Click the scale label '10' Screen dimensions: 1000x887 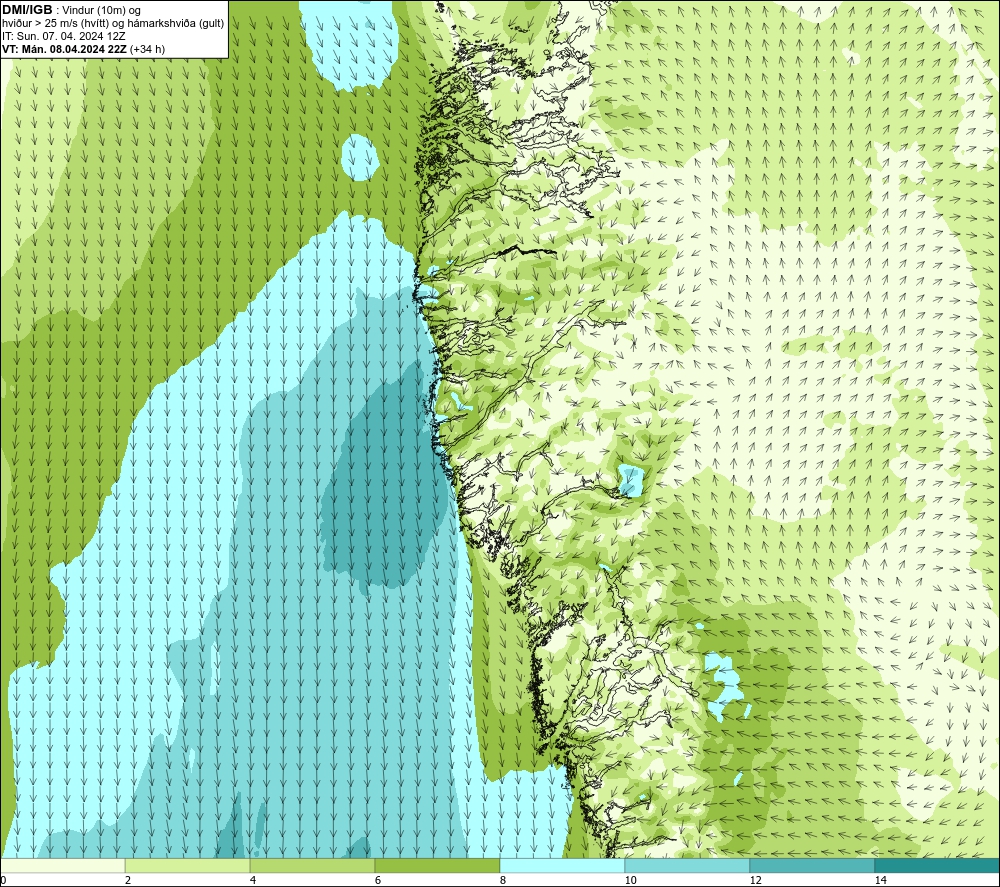pyautogui.click(x=630, y=880)
